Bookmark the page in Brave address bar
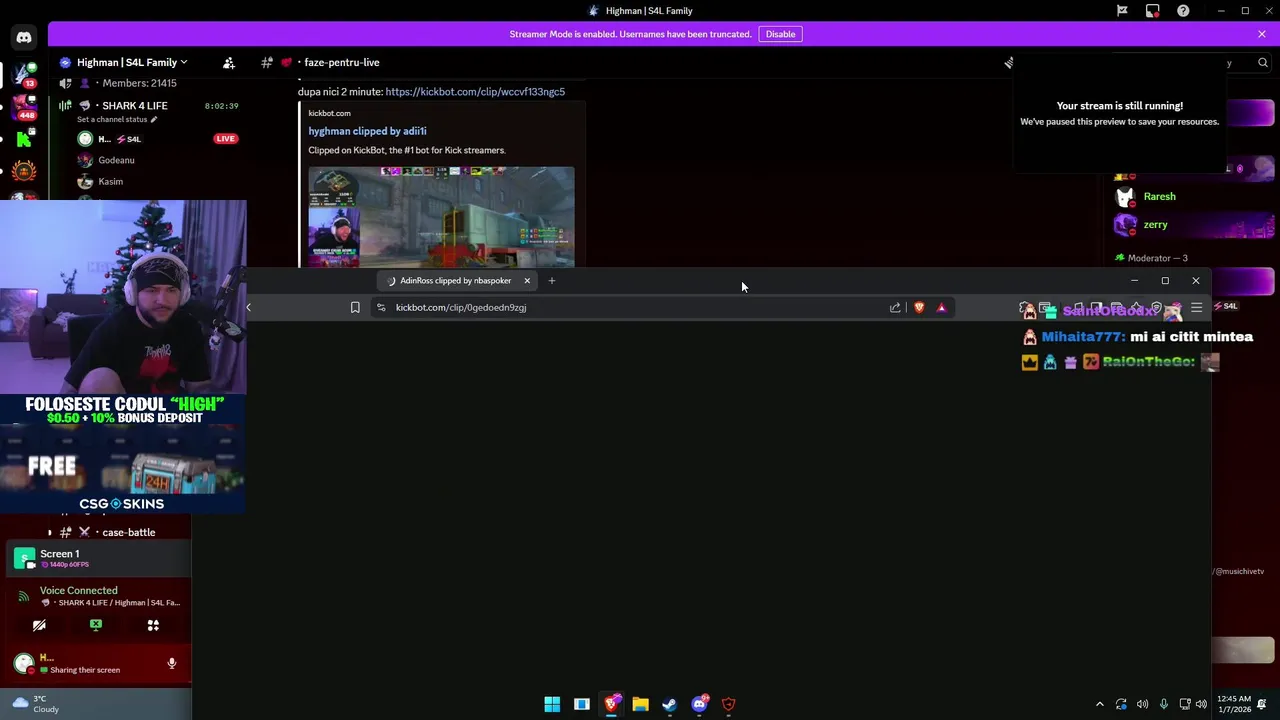This screenshot has height=720, width=1280. coord(355,308)
